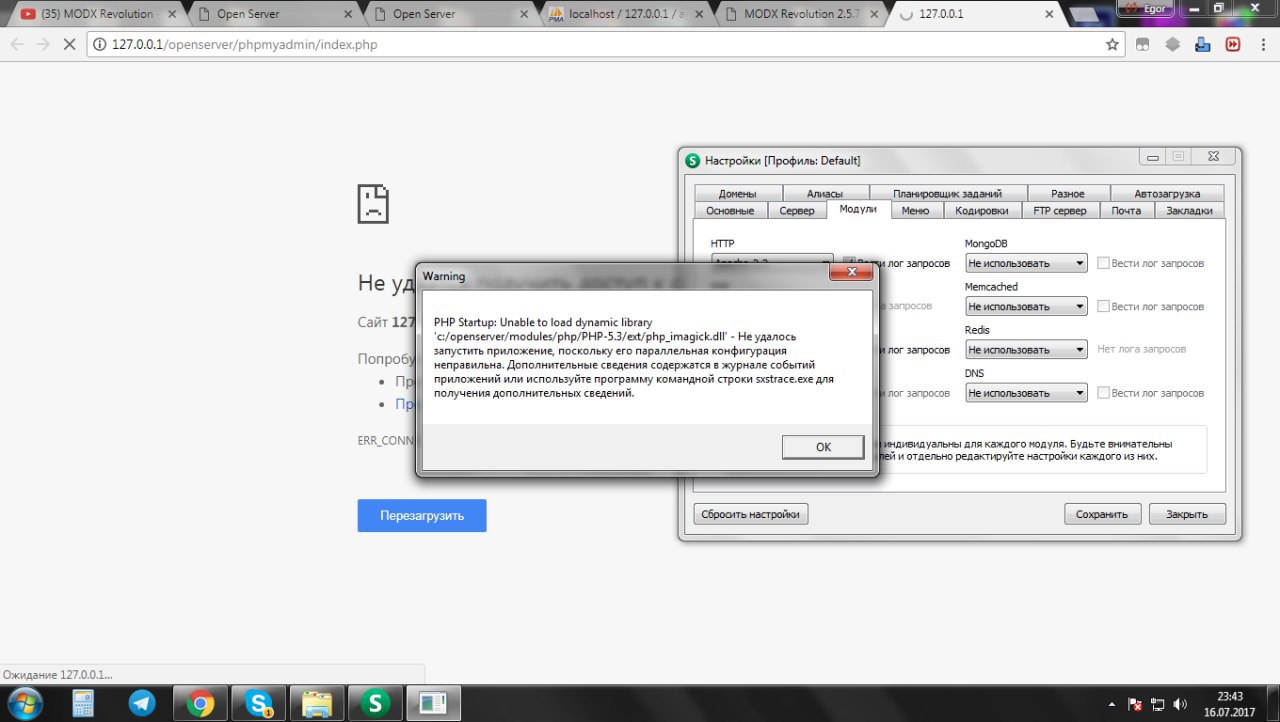Open the Меню tab in settings

[915, 210]
